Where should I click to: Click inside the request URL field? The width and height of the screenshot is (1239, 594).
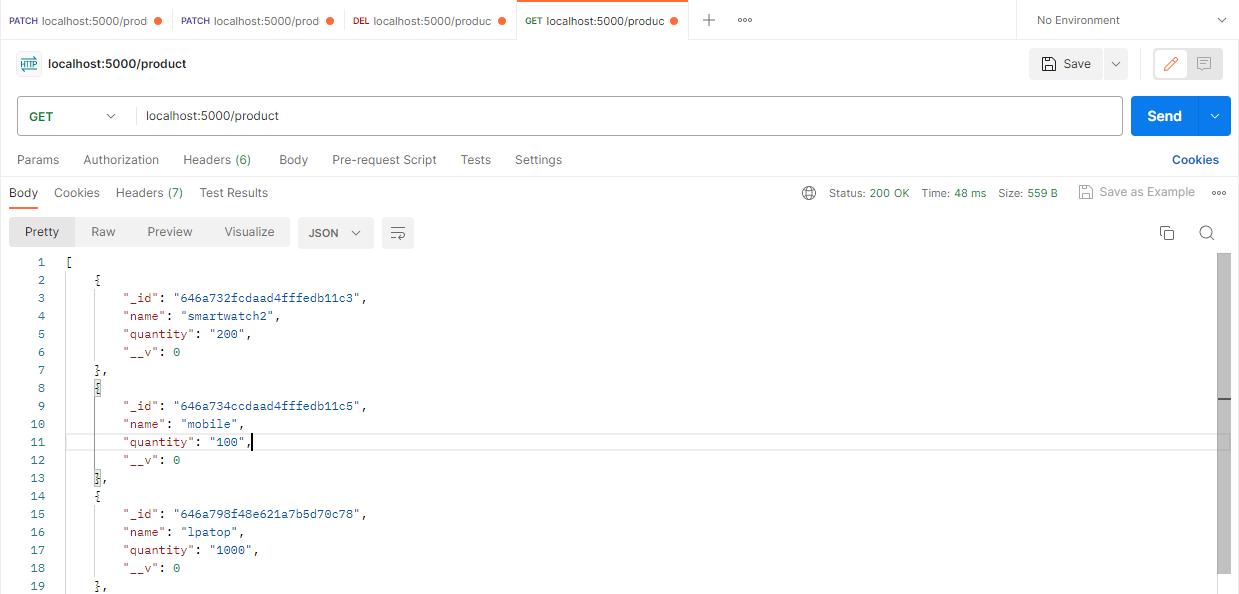[400, 116]
